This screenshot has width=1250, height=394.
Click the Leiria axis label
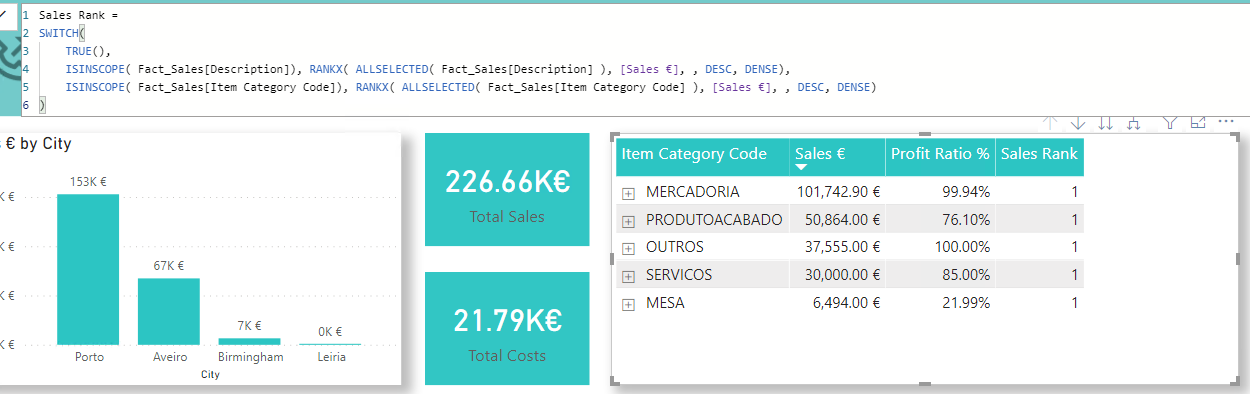point(330,357)
